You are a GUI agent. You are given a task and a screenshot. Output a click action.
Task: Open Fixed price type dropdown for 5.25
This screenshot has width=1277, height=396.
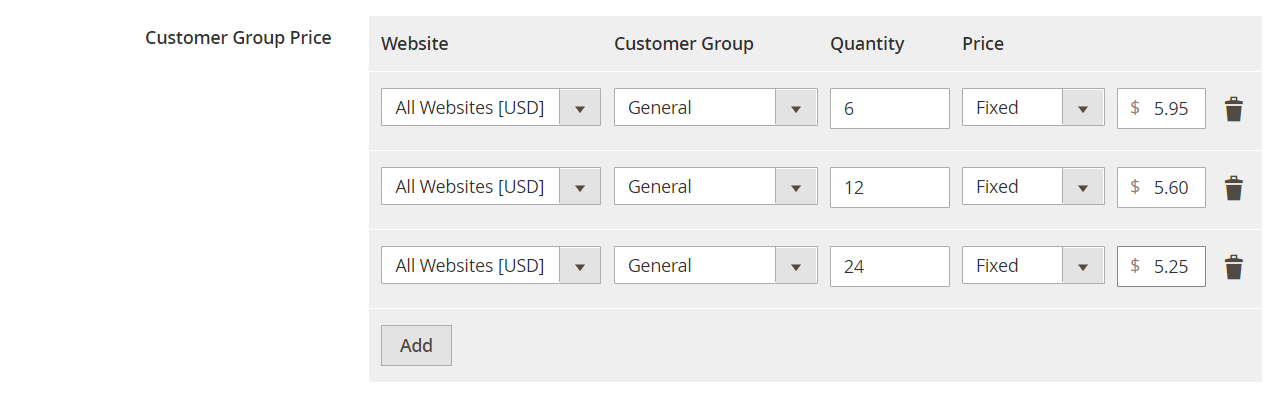click(1033, 266)
